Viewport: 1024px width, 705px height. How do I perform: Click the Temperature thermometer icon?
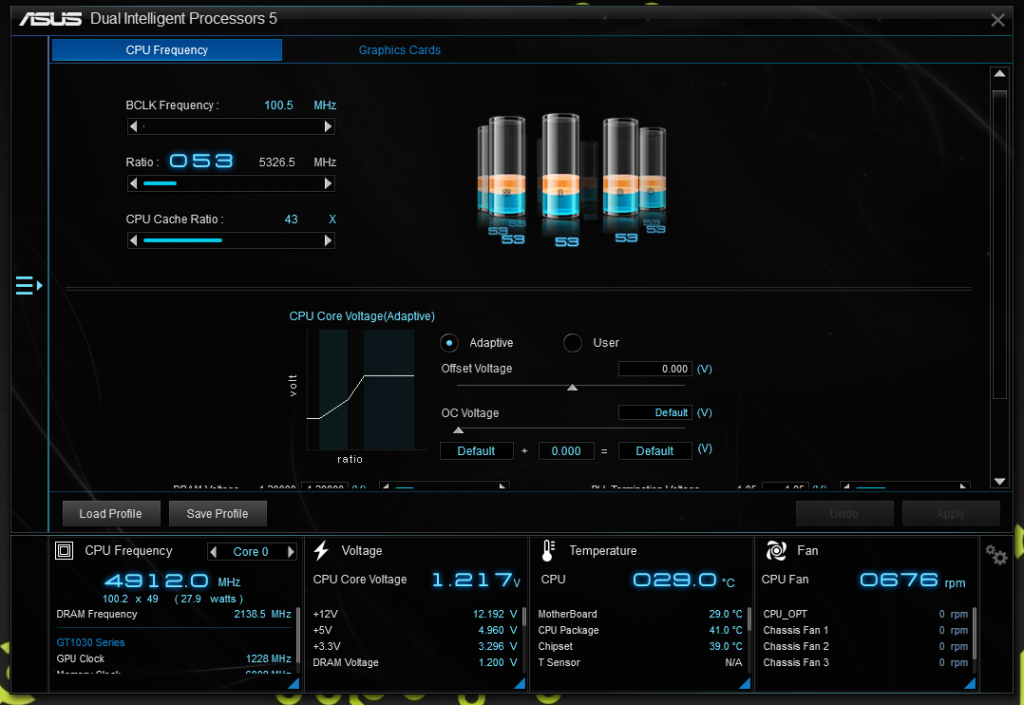[548, 551]
